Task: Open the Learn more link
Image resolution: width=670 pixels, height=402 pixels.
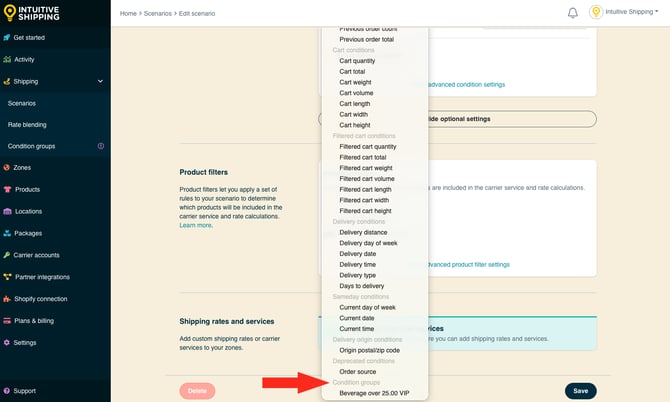Action: tap(195, 225)
